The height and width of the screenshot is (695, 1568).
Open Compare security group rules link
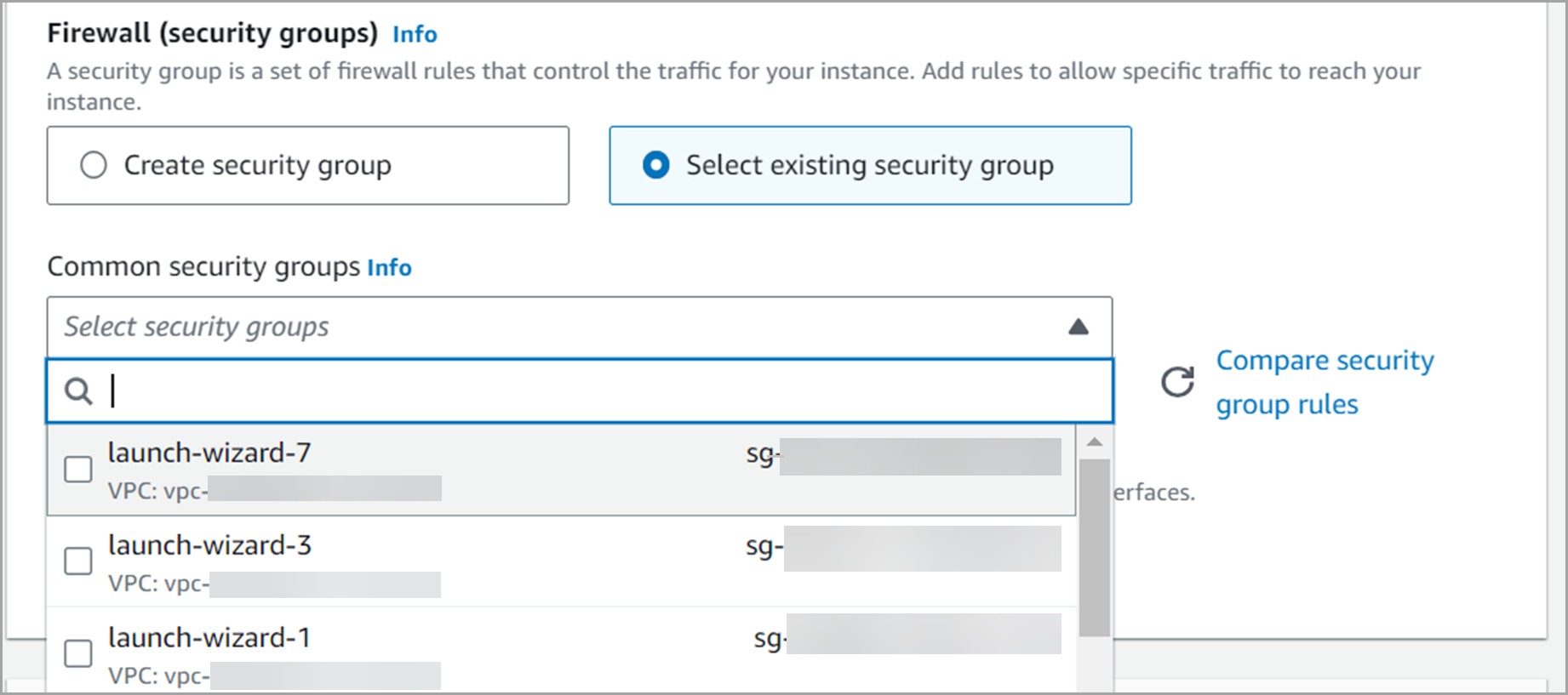coord(1325,382)
